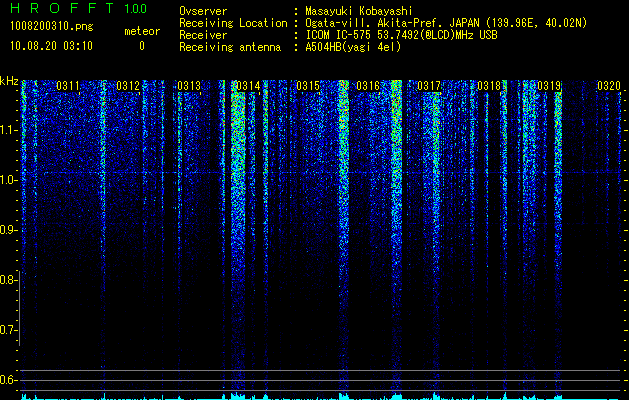Click time marker 0314

pyautogui.click(x=248, y=86)
